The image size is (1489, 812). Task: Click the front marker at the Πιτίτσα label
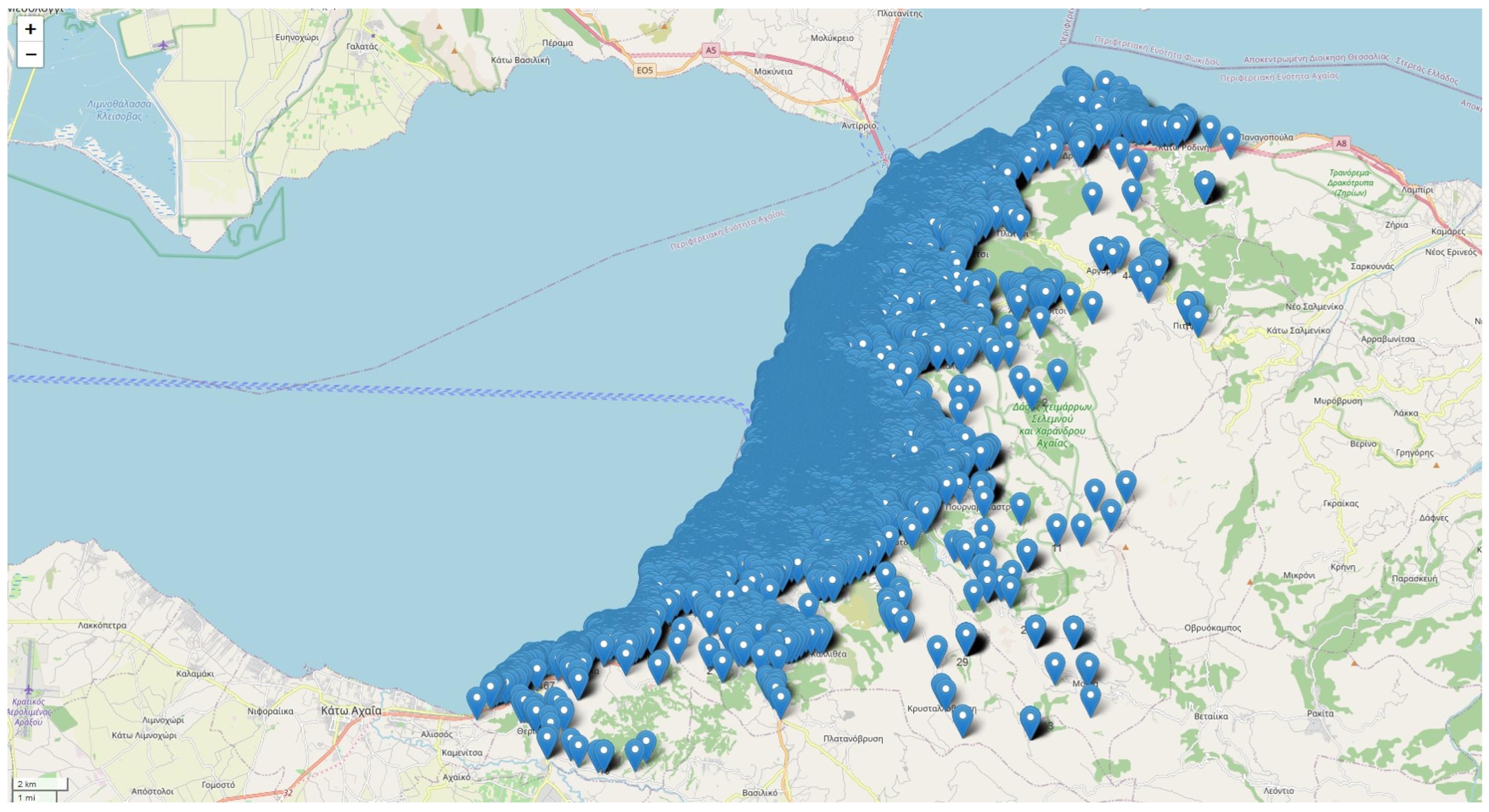tap(1198, 320)
